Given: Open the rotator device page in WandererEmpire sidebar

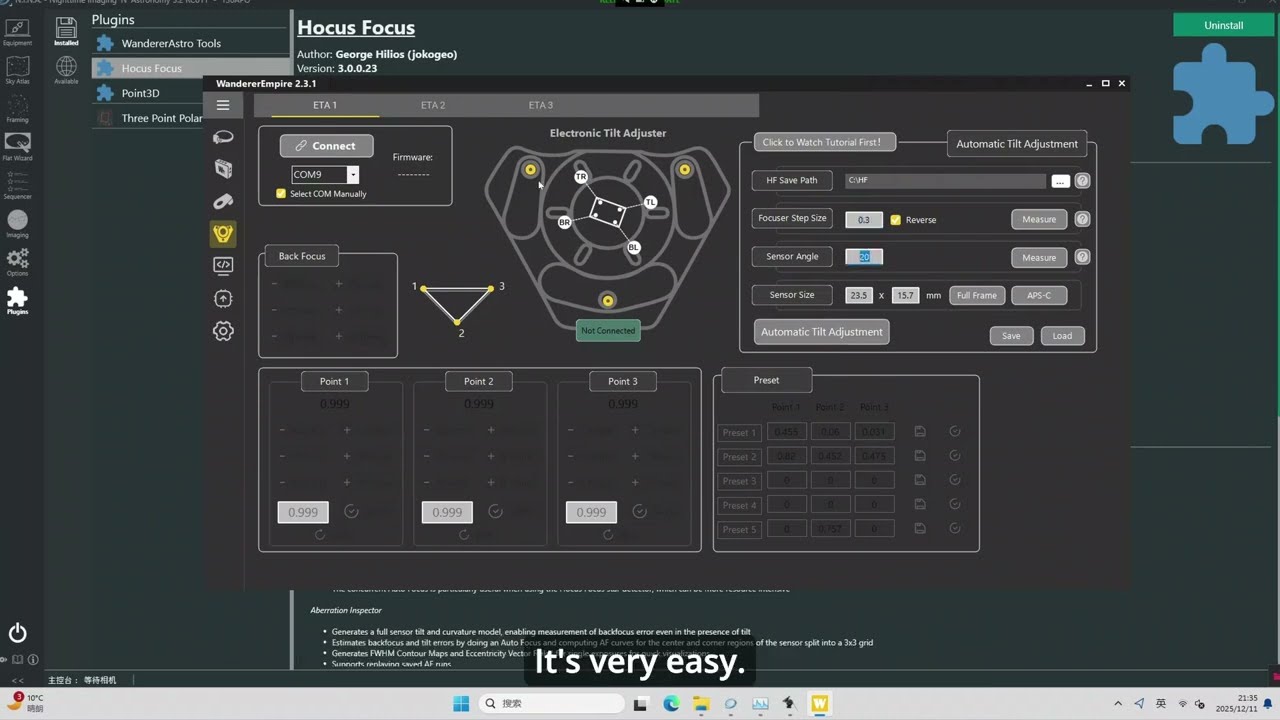Looking at the screenshot, I should coord(223,137).
